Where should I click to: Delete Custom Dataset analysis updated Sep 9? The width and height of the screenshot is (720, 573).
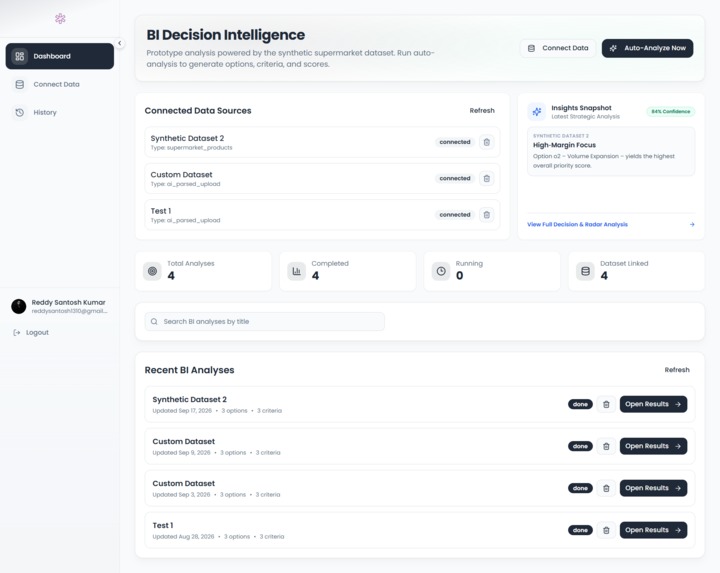point(606,446)
